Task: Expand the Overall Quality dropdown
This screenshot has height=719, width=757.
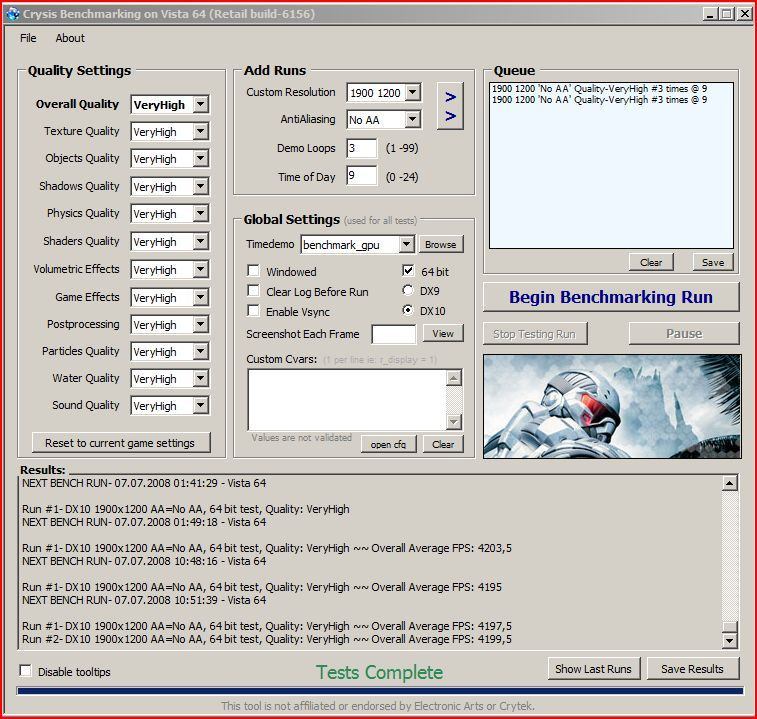Action: coord(201,104)
